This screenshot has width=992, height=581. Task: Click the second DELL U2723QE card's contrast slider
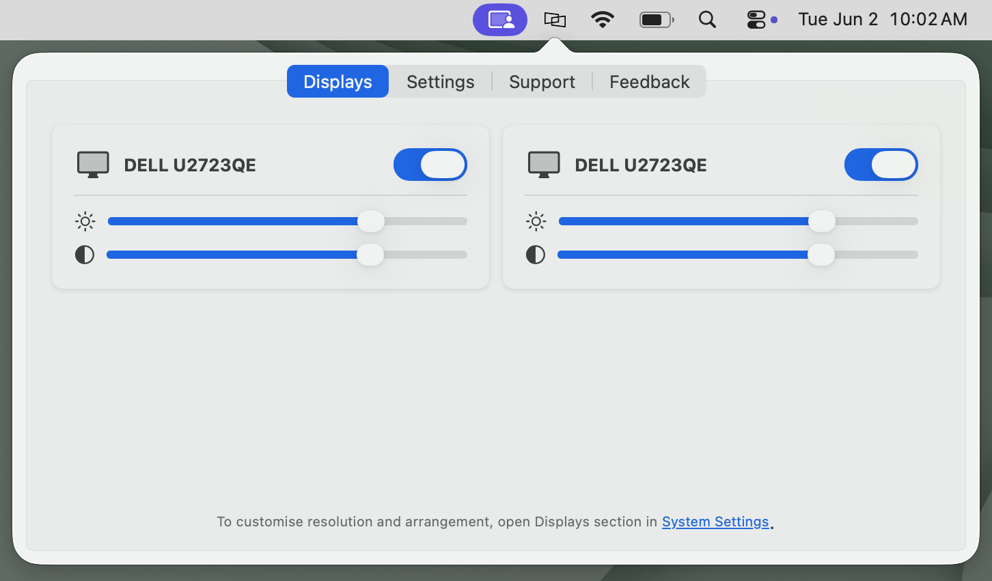[738, 254]
